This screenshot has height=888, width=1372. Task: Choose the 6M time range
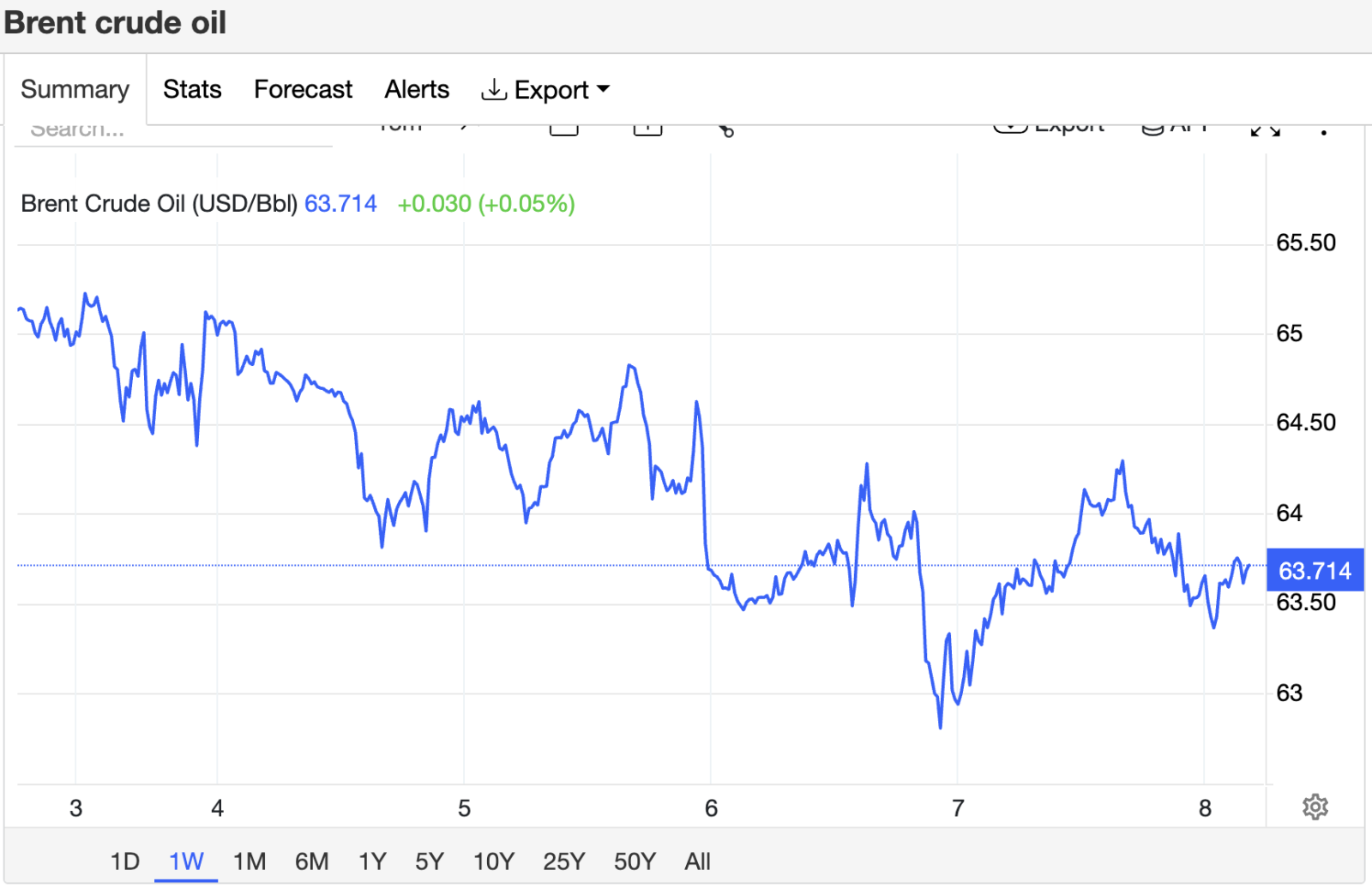pyautogui.click(x=311, y=861)
